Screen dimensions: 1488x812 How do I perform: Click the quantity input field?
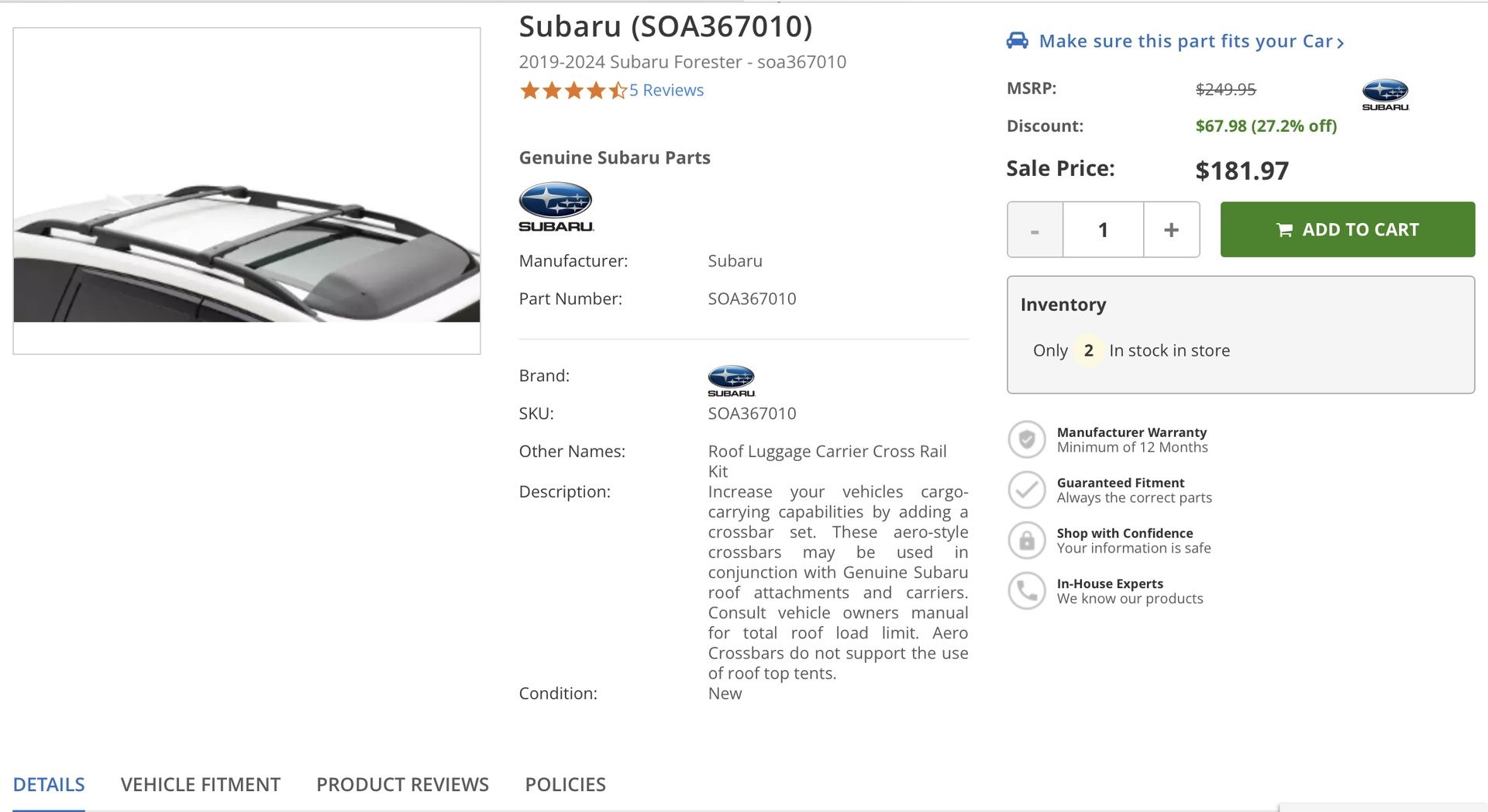(x=1103, y=229)
